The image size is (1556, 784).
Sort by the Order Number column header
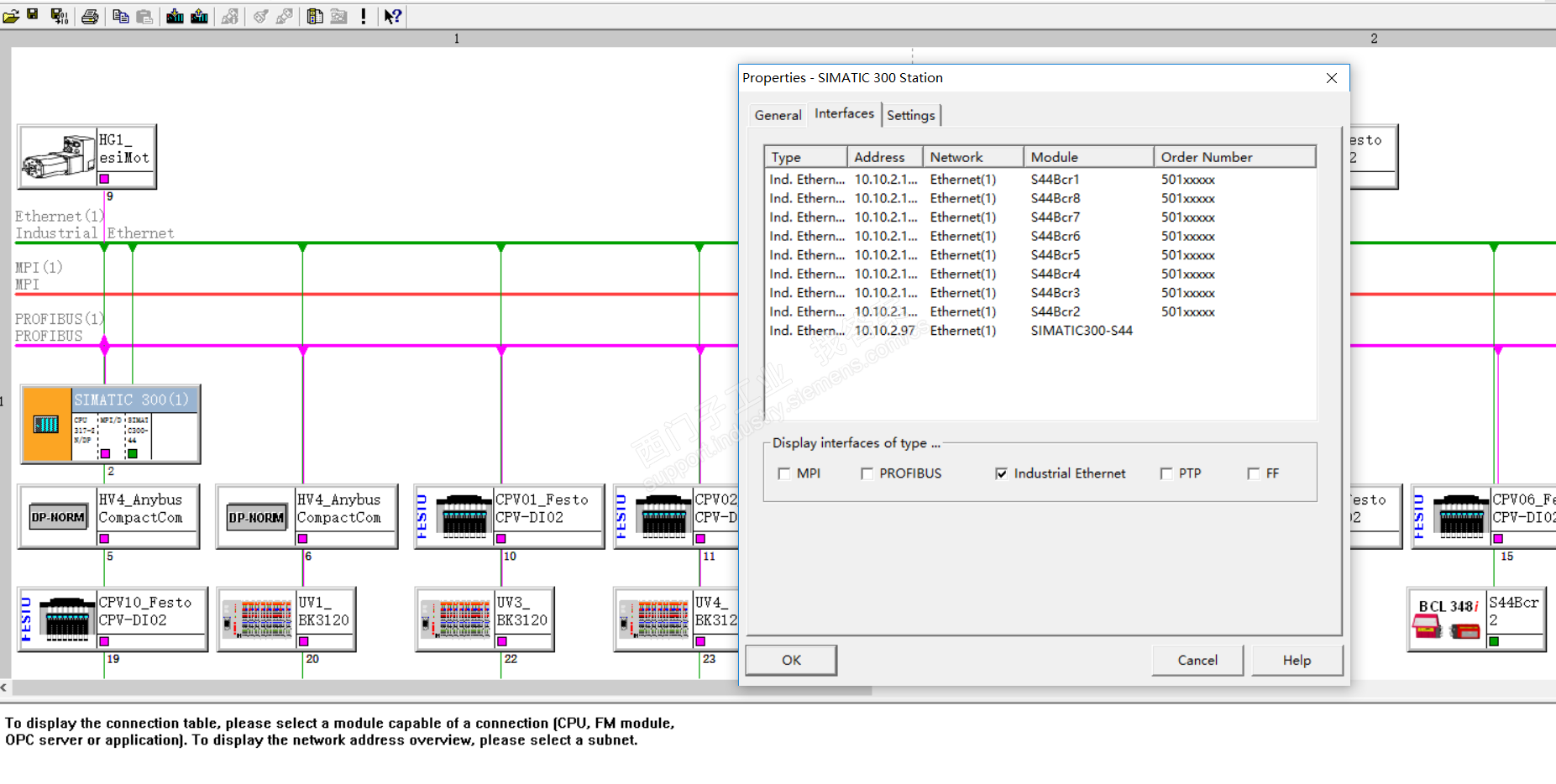coord(1234,157)
